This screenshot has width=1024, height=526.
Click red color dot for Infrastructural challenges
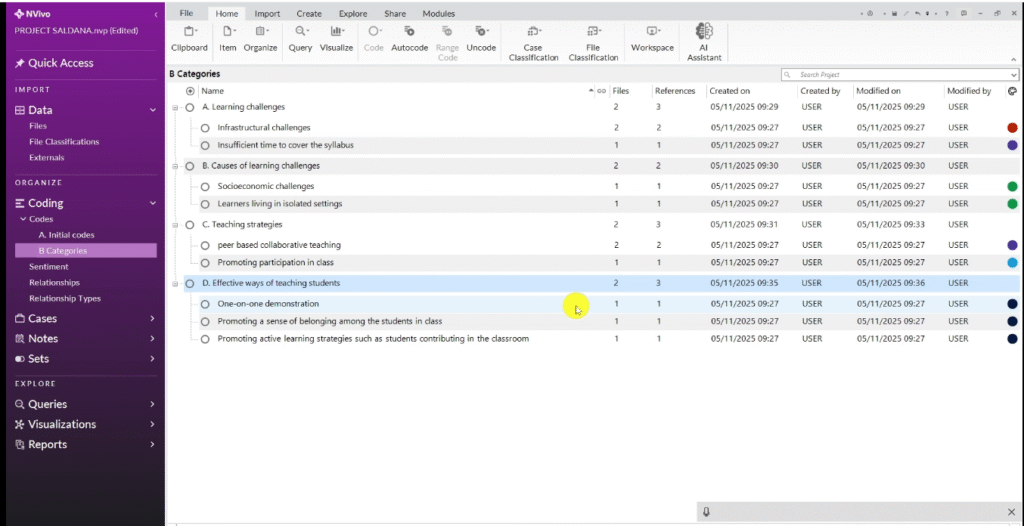click(x=1012, y=128)
